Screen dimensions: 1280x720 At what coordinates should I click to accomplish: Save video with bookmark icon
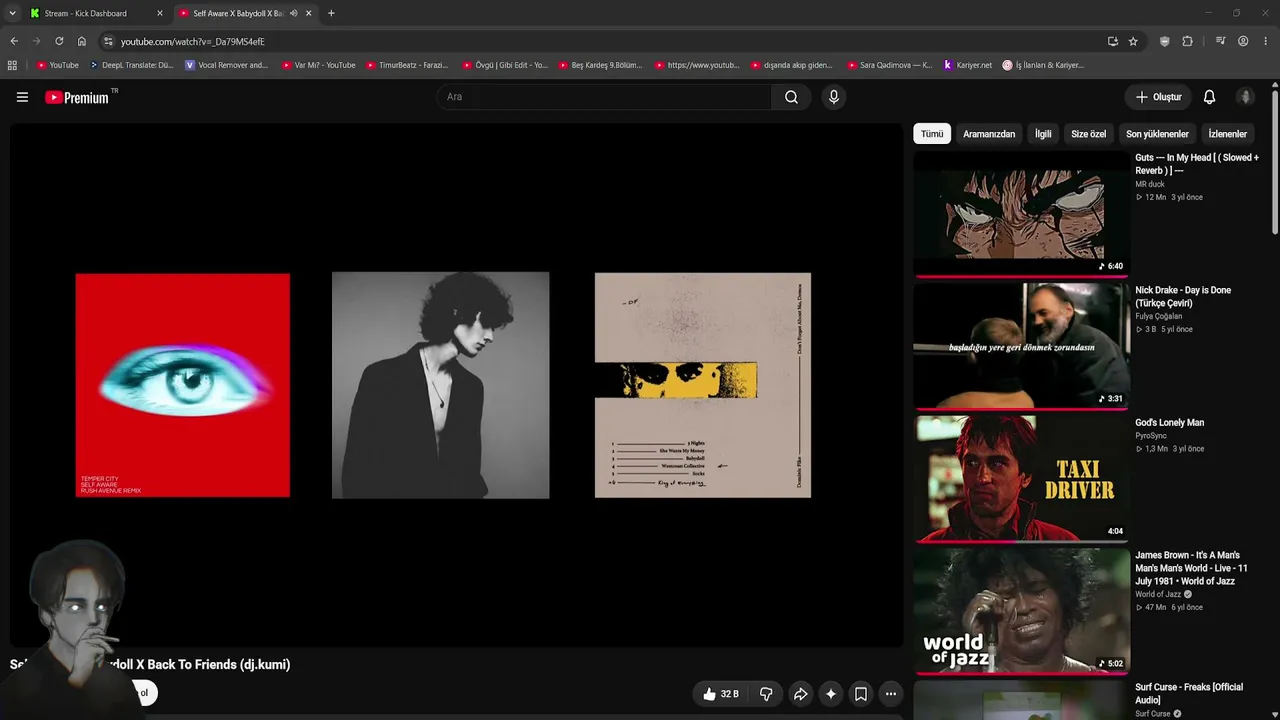(860, 694)
